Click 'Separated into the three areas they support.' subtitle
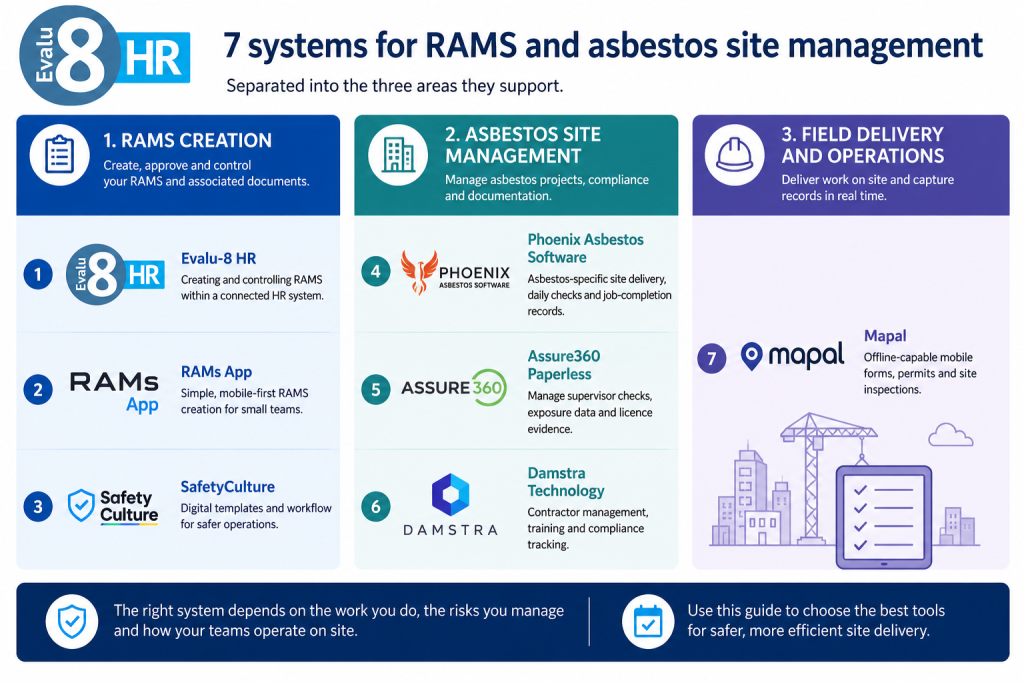This screenshot has height=683, width=1024. (394, 86)
